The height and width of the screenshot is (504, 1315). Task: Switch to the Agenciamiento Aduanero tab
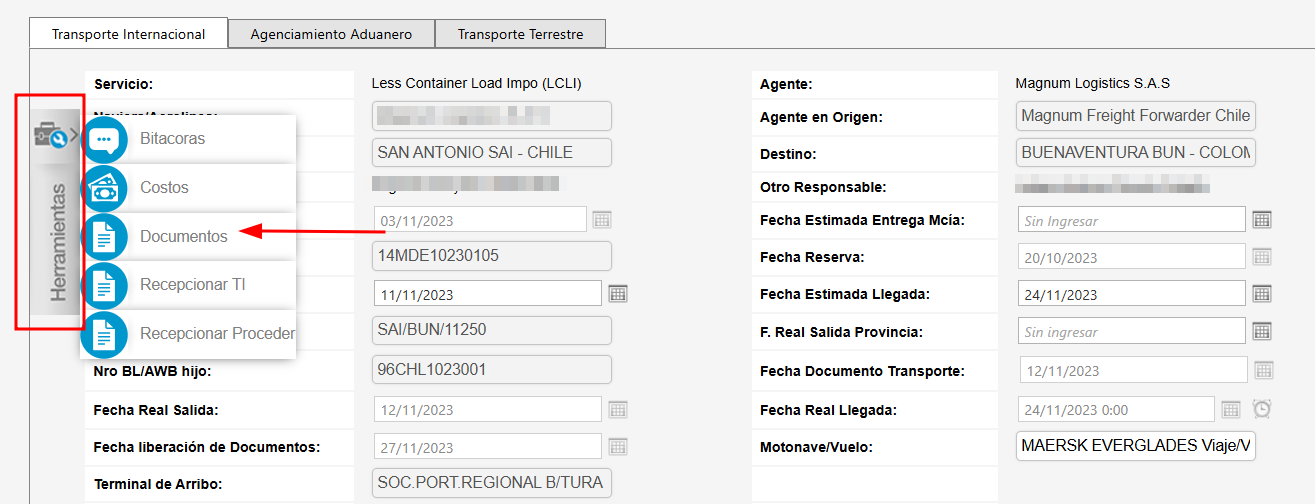tap(331, 34)
